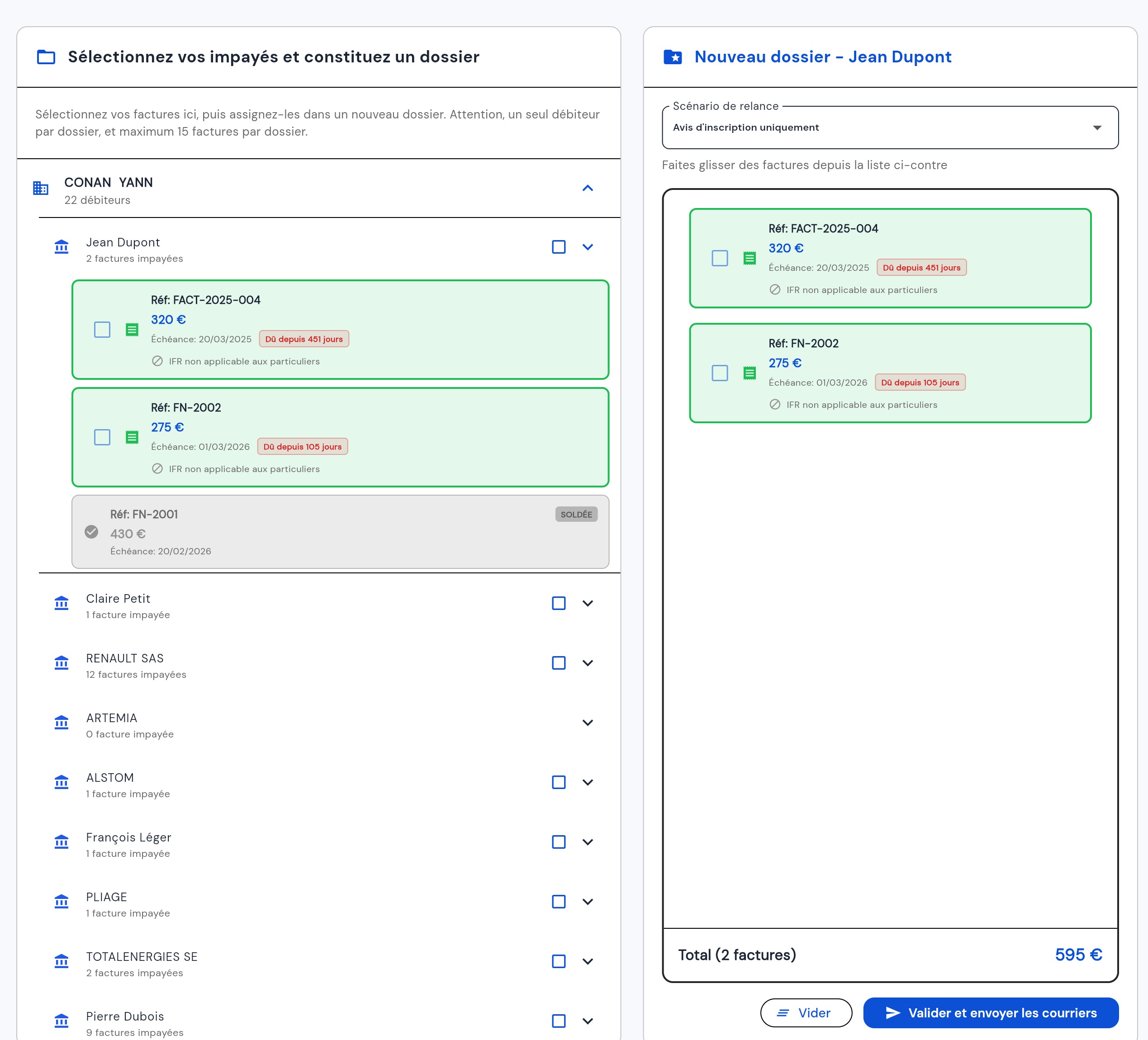
Task: Click green receipt icon of FN-2002 in left list
Action: pyautogui.click(x=132, y=437)
